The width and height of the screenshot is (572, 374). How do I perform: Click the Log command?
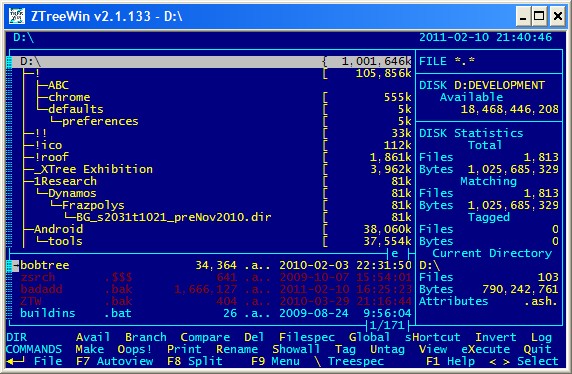click(x=541, y=337)
